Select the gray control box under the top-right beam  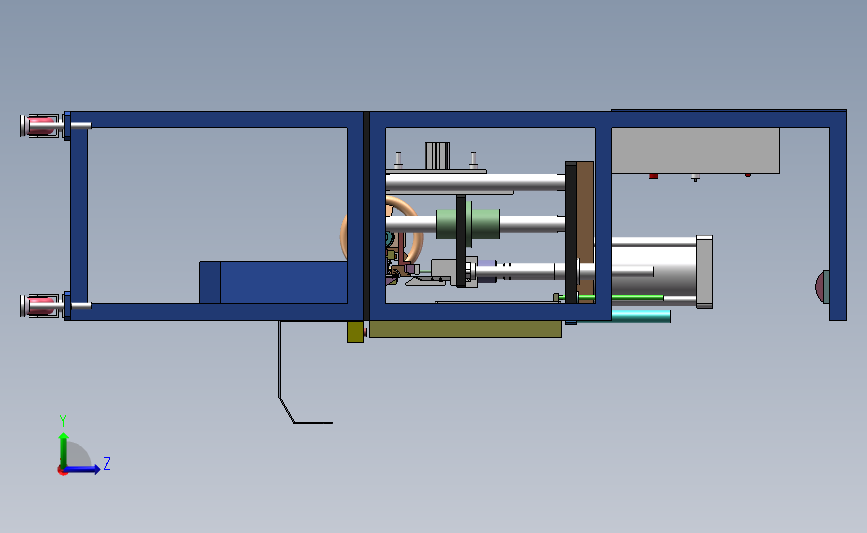coord(695,150)
